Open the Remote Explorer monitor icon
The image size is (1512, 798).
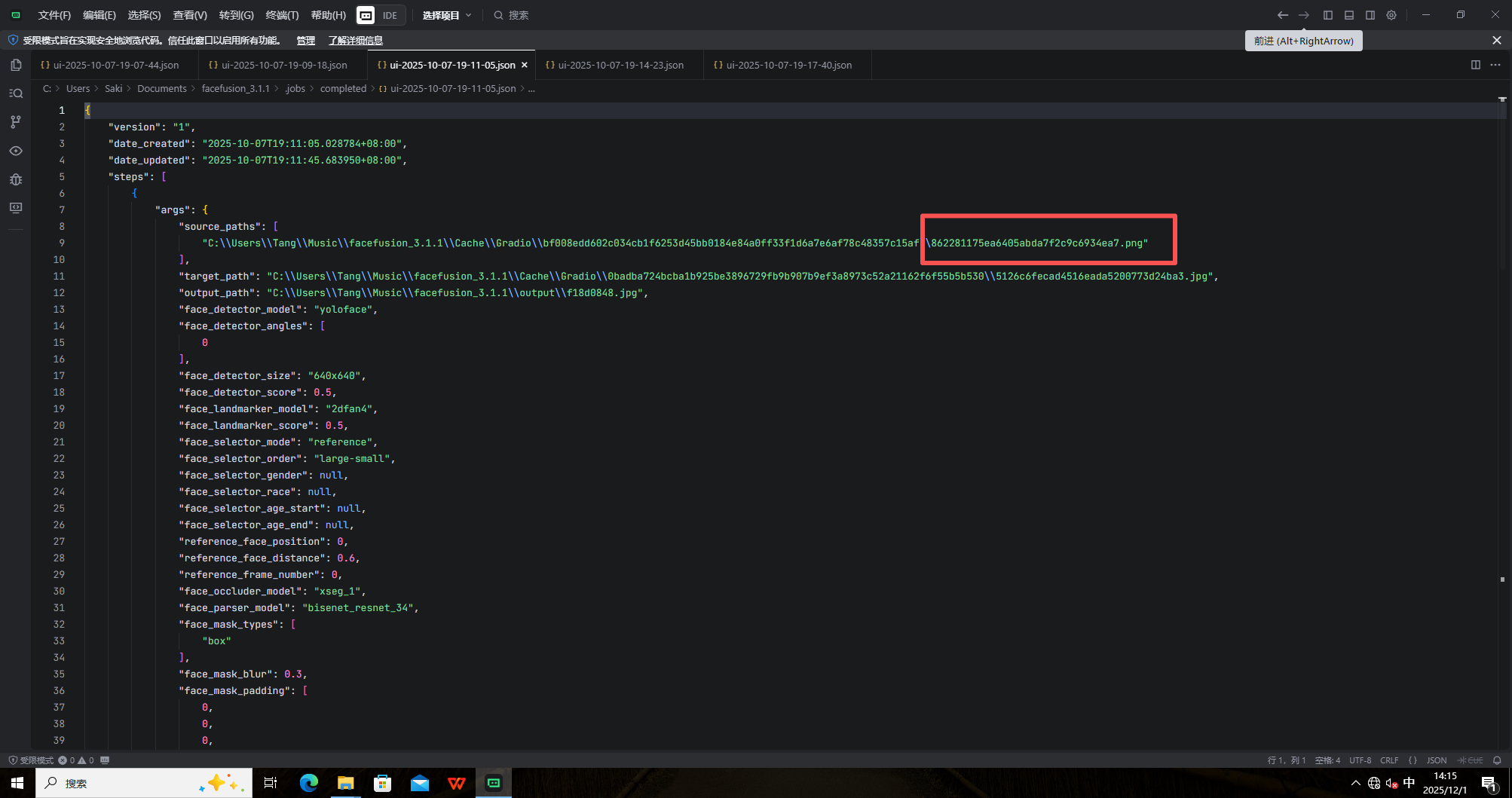point(16,208)
